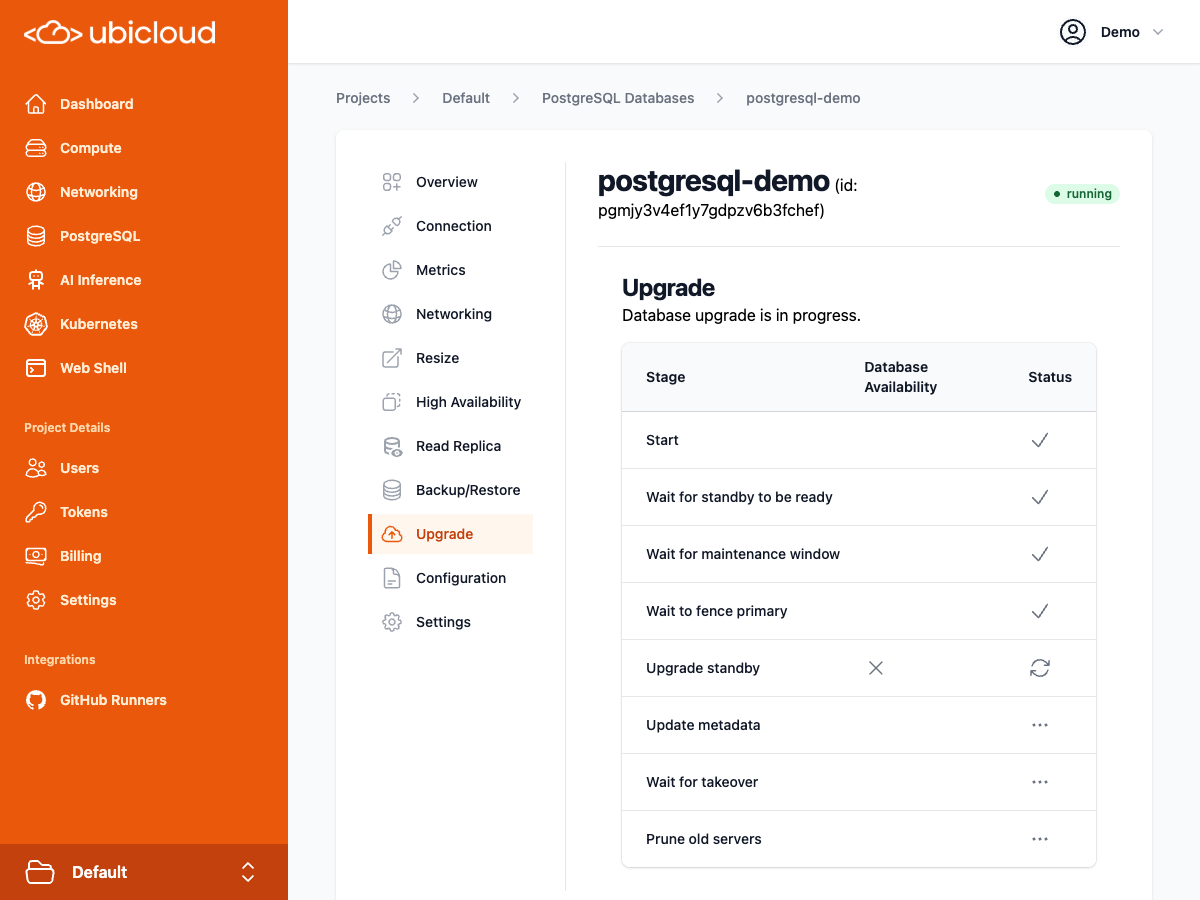Click the Kubernetes wheel icon
1200x900 pixels.
[36, 324]
